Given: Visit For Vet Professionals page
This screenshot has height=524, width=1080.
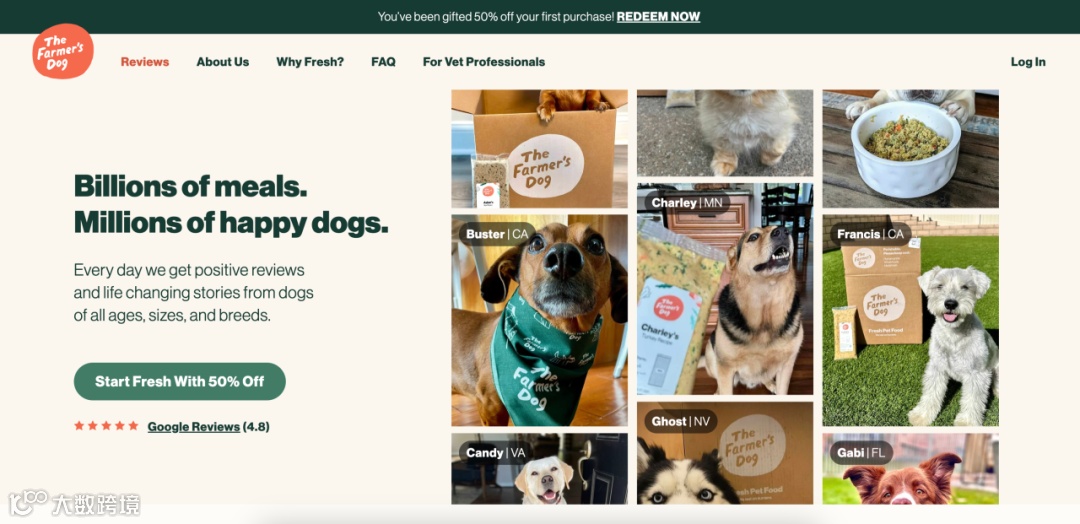Looking at the screenshot, I should tap(484, 62).
